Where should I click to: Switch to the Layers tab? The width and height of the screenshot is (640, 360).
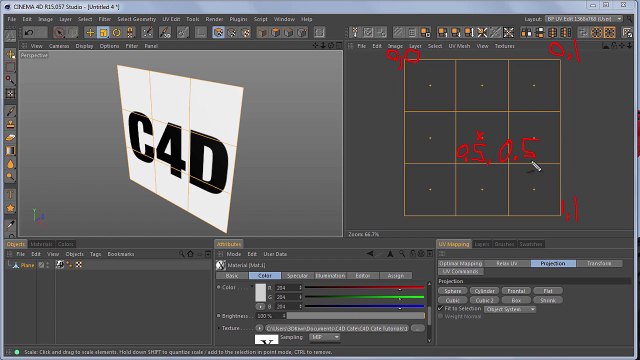coord(482,244)
